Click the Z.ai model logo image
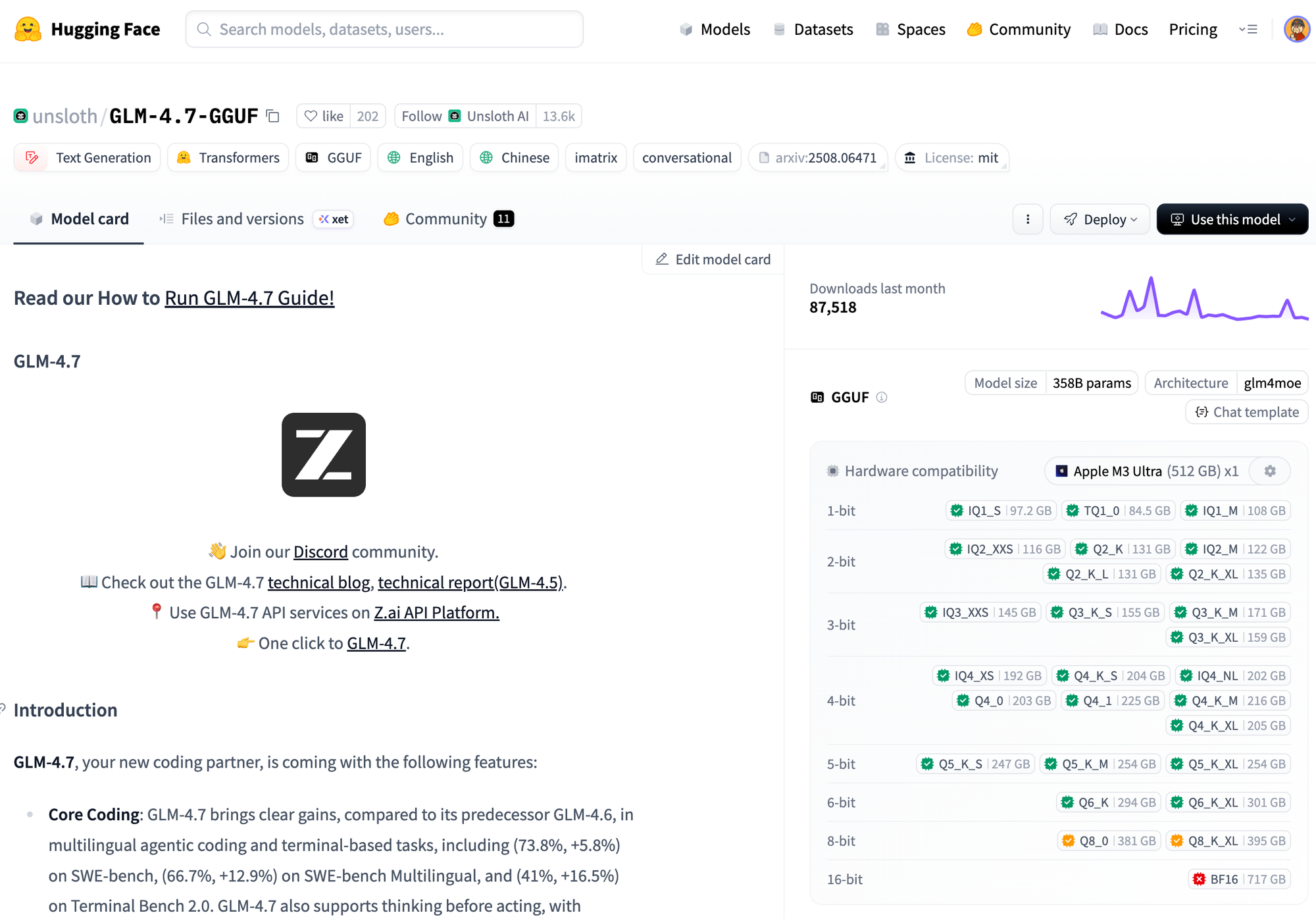Viewport: 1316px width, 919px height. pyautogui.click(x=323, y=455)
